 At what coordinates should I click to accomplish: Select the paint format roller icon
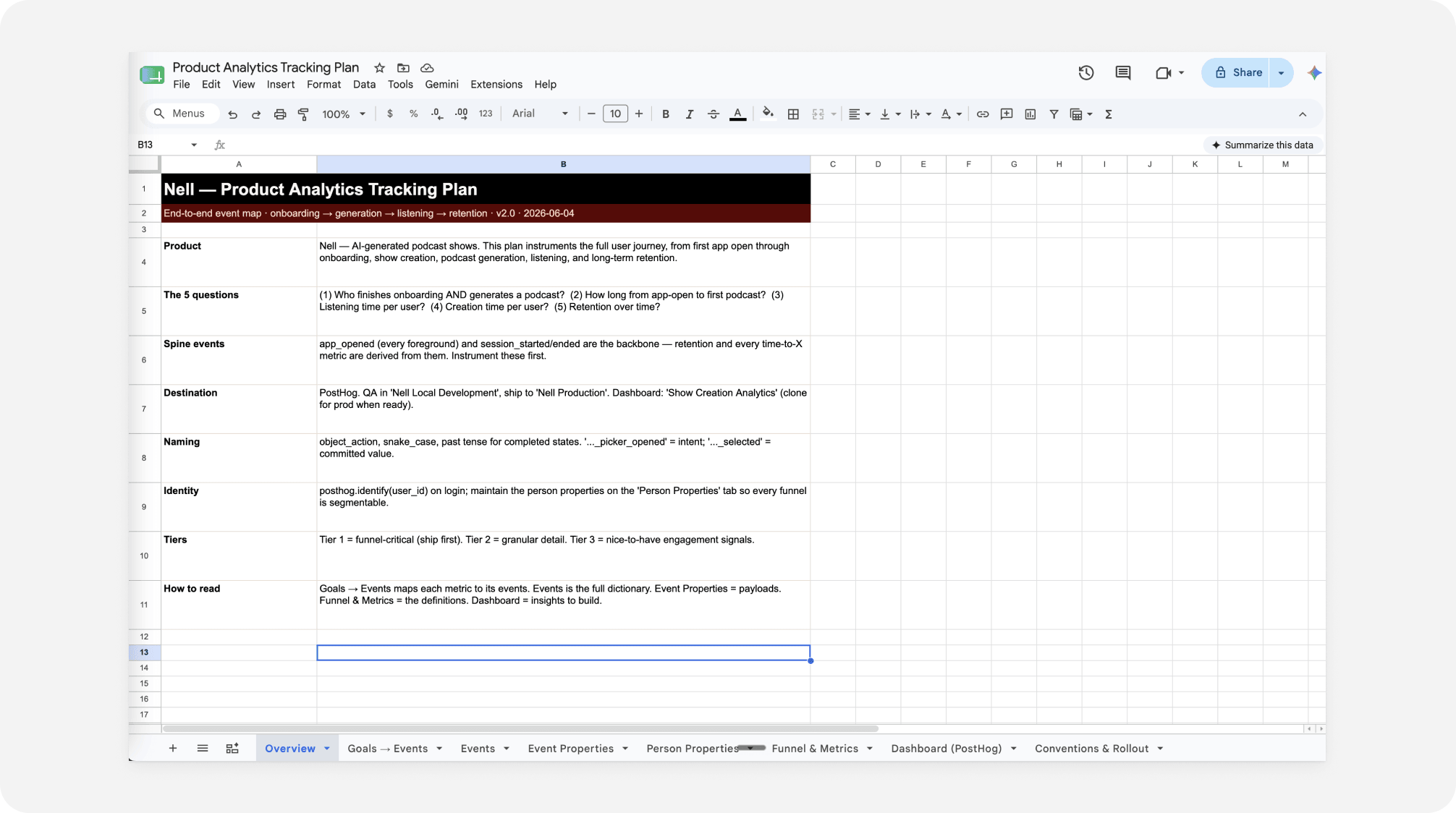[x=303, y=114]
